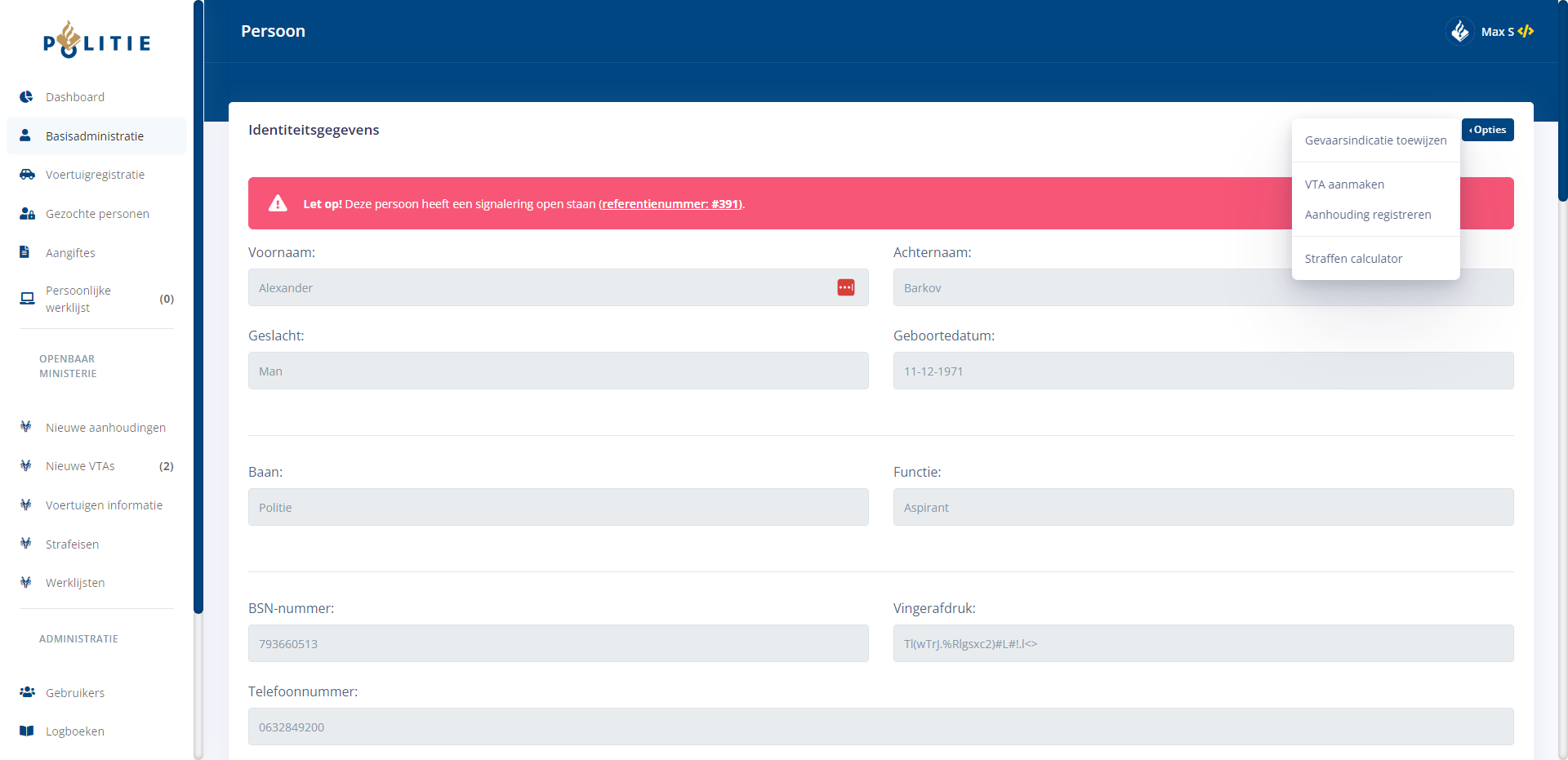Collapse the Opties dropdown button
Screen dimensions: 1568x760
click(x=1487, y=130)
